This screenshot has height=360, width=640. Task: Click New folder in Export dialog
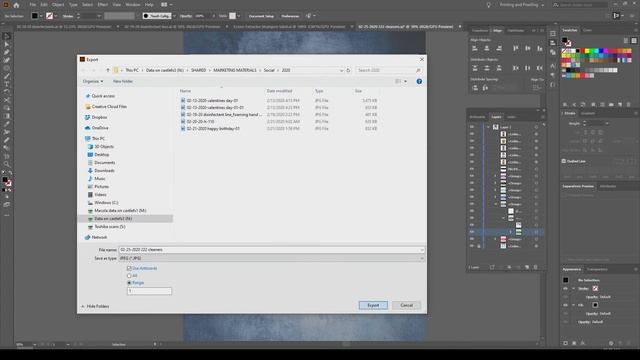(x=122, y=81)
